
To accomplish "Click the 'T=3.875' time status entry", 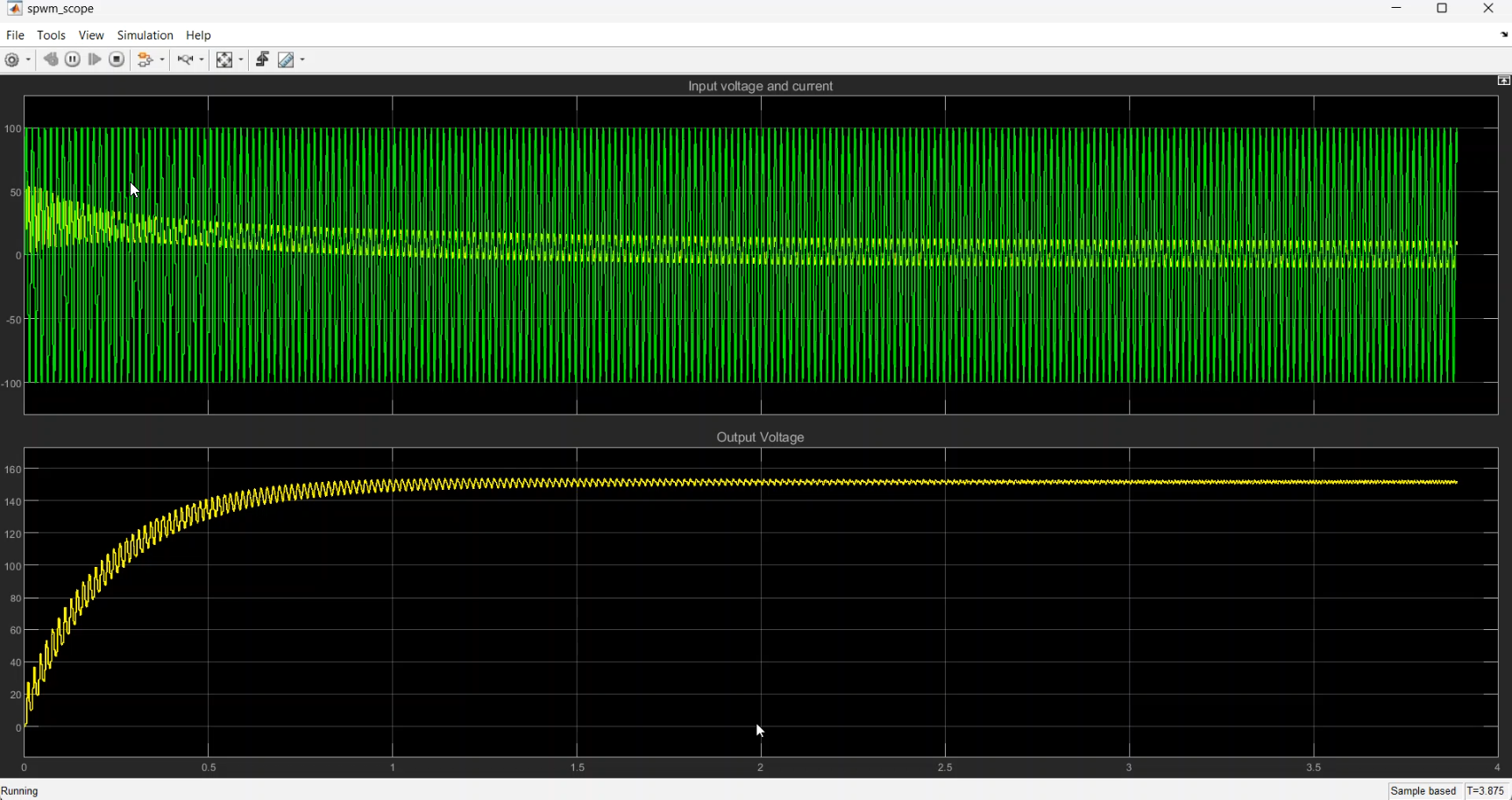I will point(1486,791).
